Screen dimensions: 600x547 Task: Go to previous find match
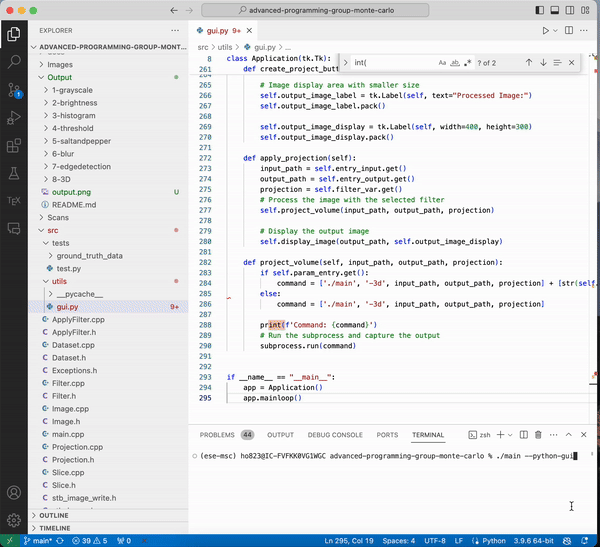coord(529,62)
